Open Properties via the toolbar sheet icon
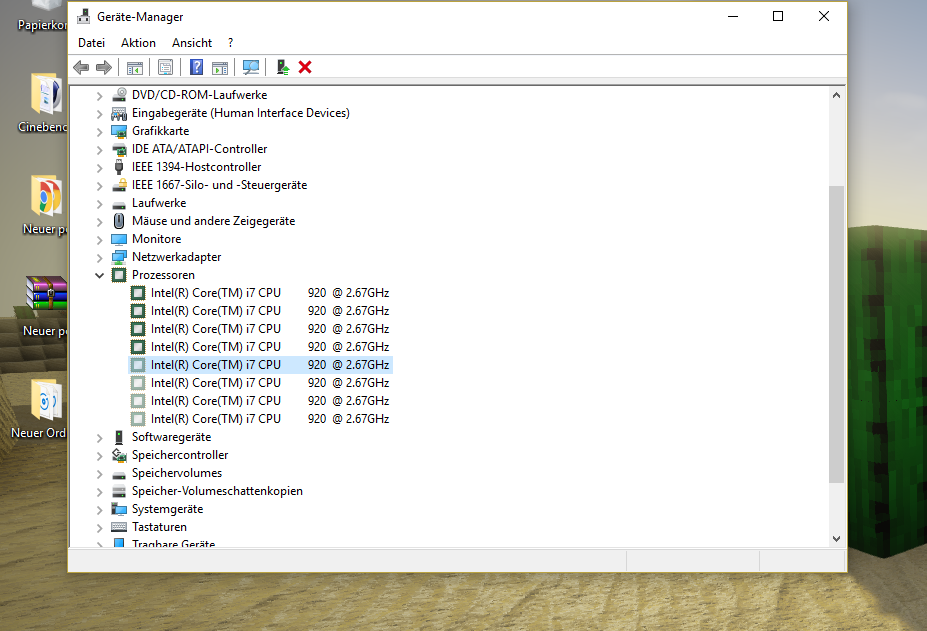This screenshot has width=927, height=631. (166, 67)
